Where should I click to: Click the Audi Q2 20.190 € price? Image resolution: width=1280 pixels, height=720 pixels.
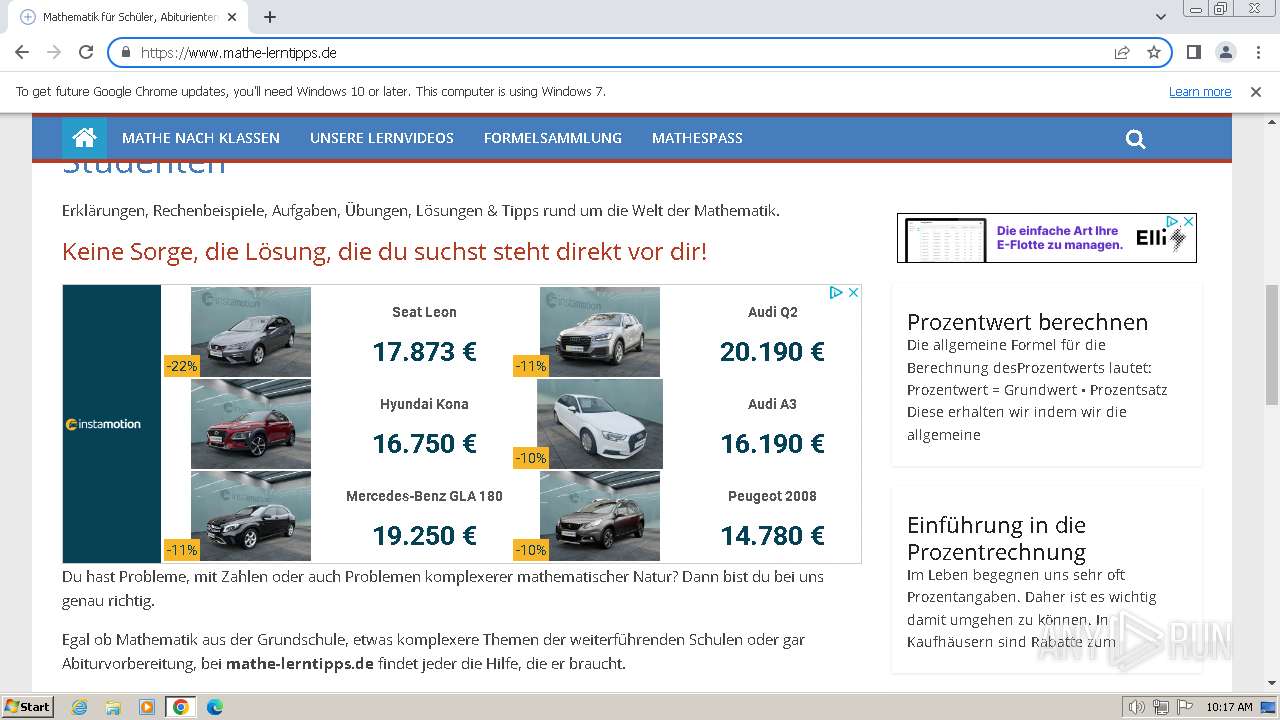point(772,352)
